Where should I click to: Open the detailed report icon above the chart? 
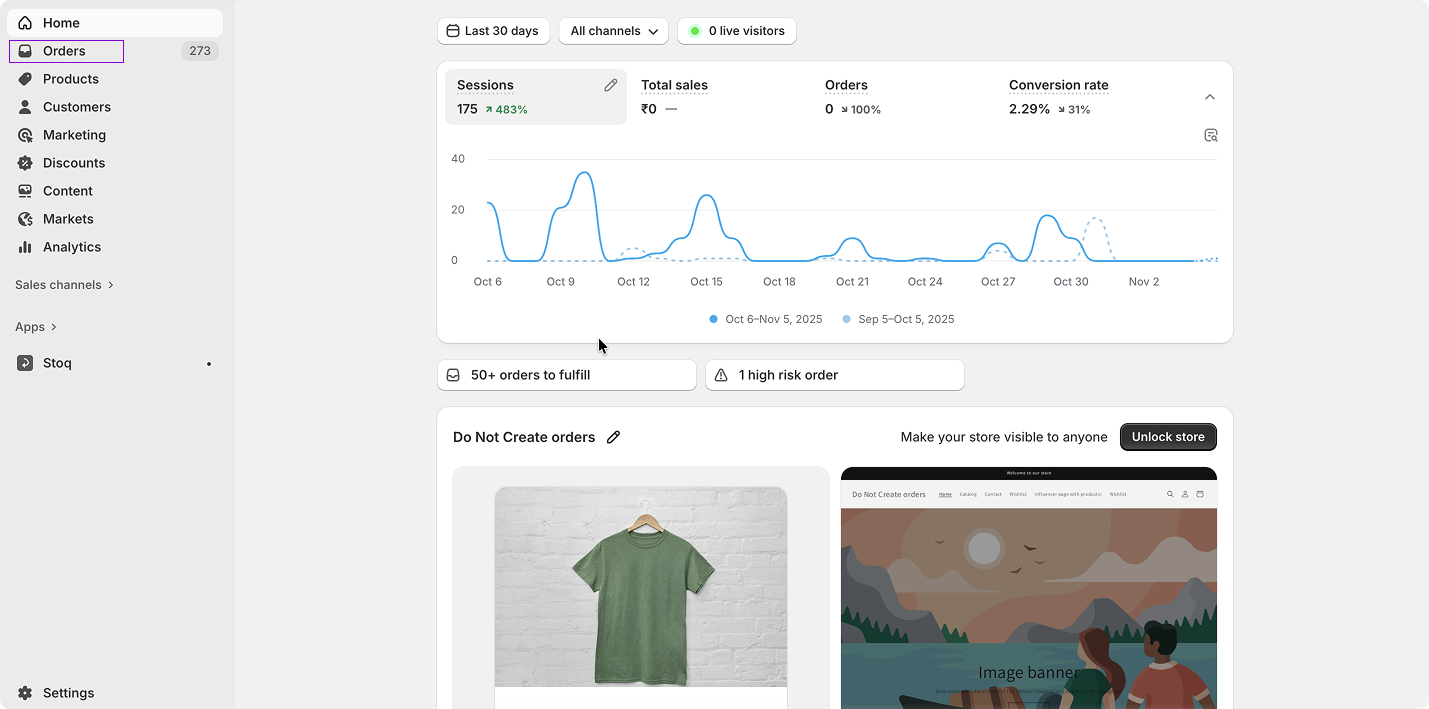tap(1211, 134)
